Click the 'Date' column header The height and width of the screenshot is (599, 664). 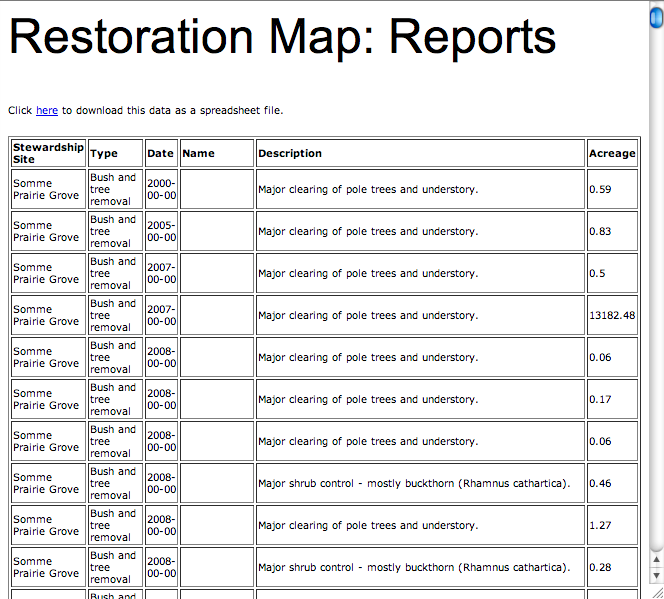click(x=161, y=153)
